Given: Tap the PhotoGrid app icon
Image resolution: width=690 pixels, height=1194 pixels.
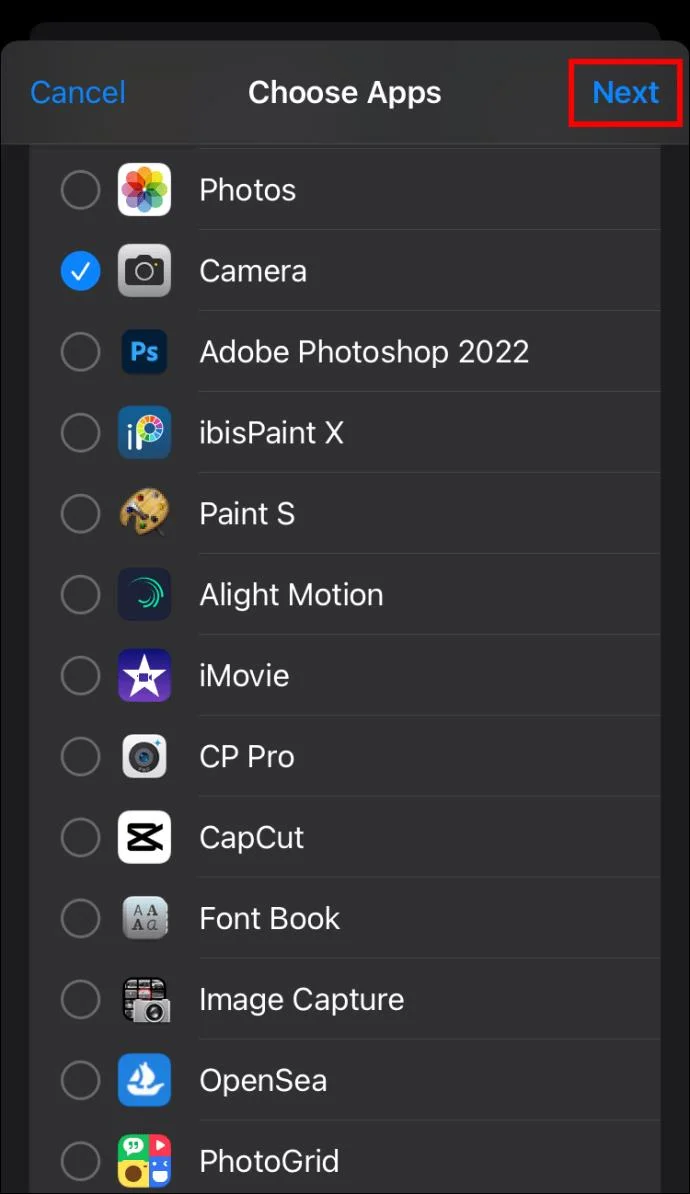Looking at the screenshot, I should click(x=144, y=1161).
